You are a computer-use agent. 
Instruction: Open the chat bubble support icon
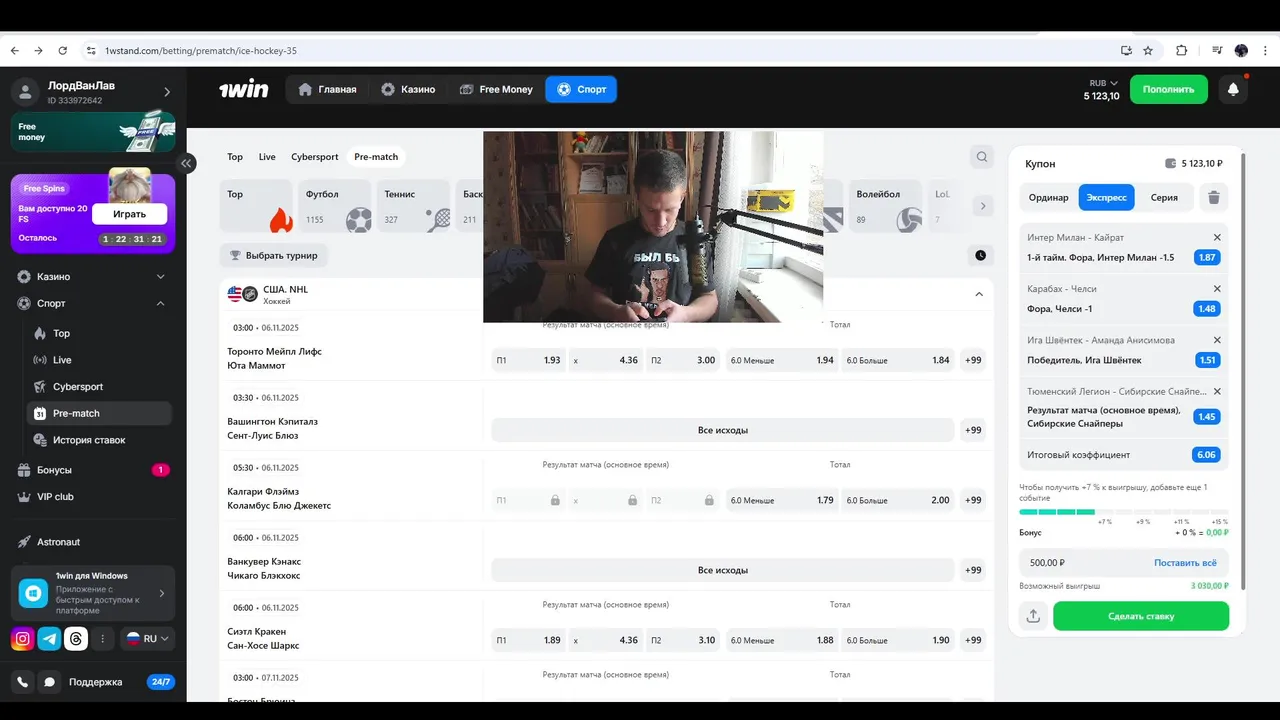click(x=49, y=682)
